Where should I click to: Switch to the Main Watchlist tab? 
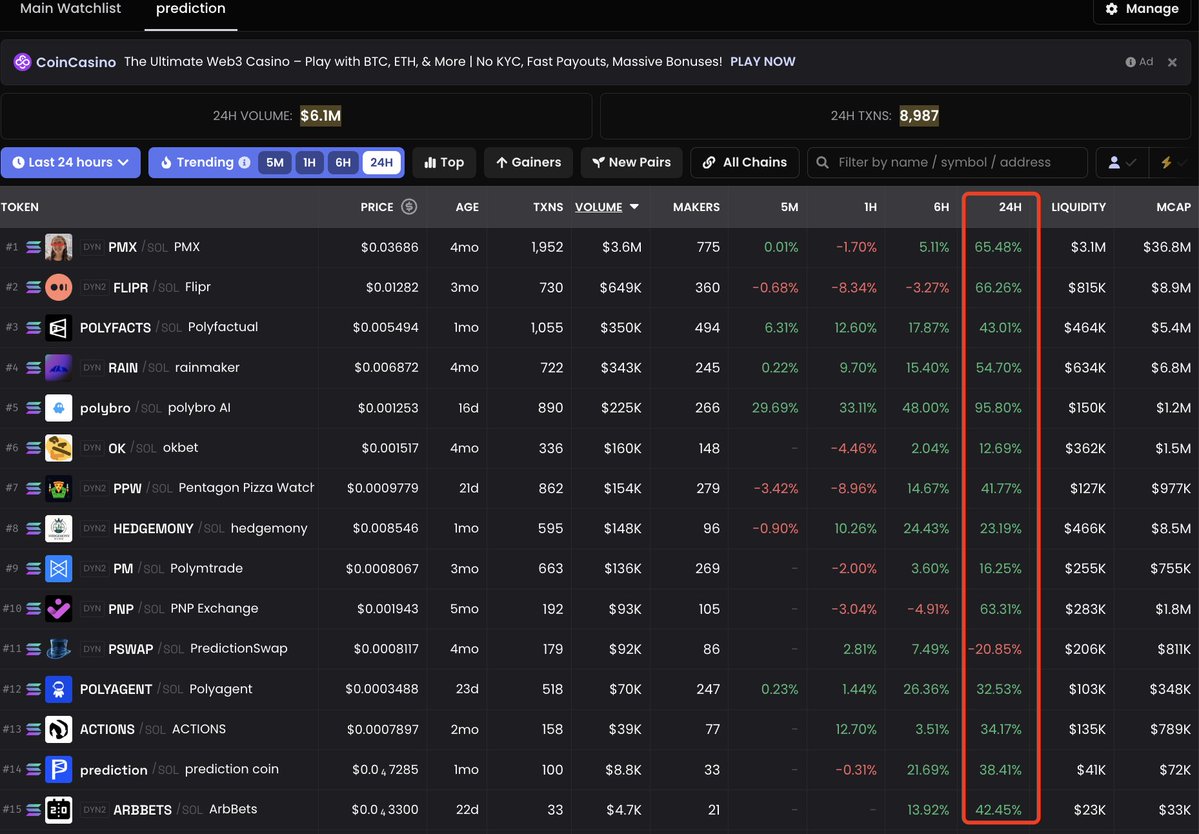70,9
